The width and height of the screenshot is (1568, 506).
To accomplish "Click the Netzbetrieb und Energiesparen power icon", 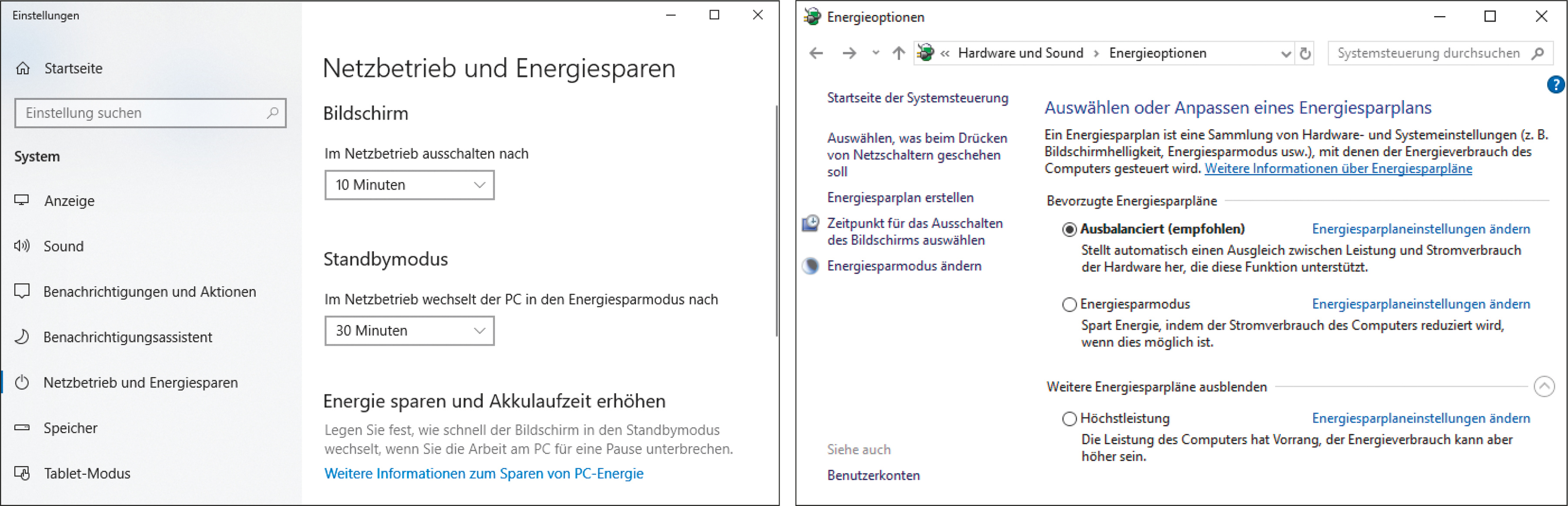I will tap(23, 382).
